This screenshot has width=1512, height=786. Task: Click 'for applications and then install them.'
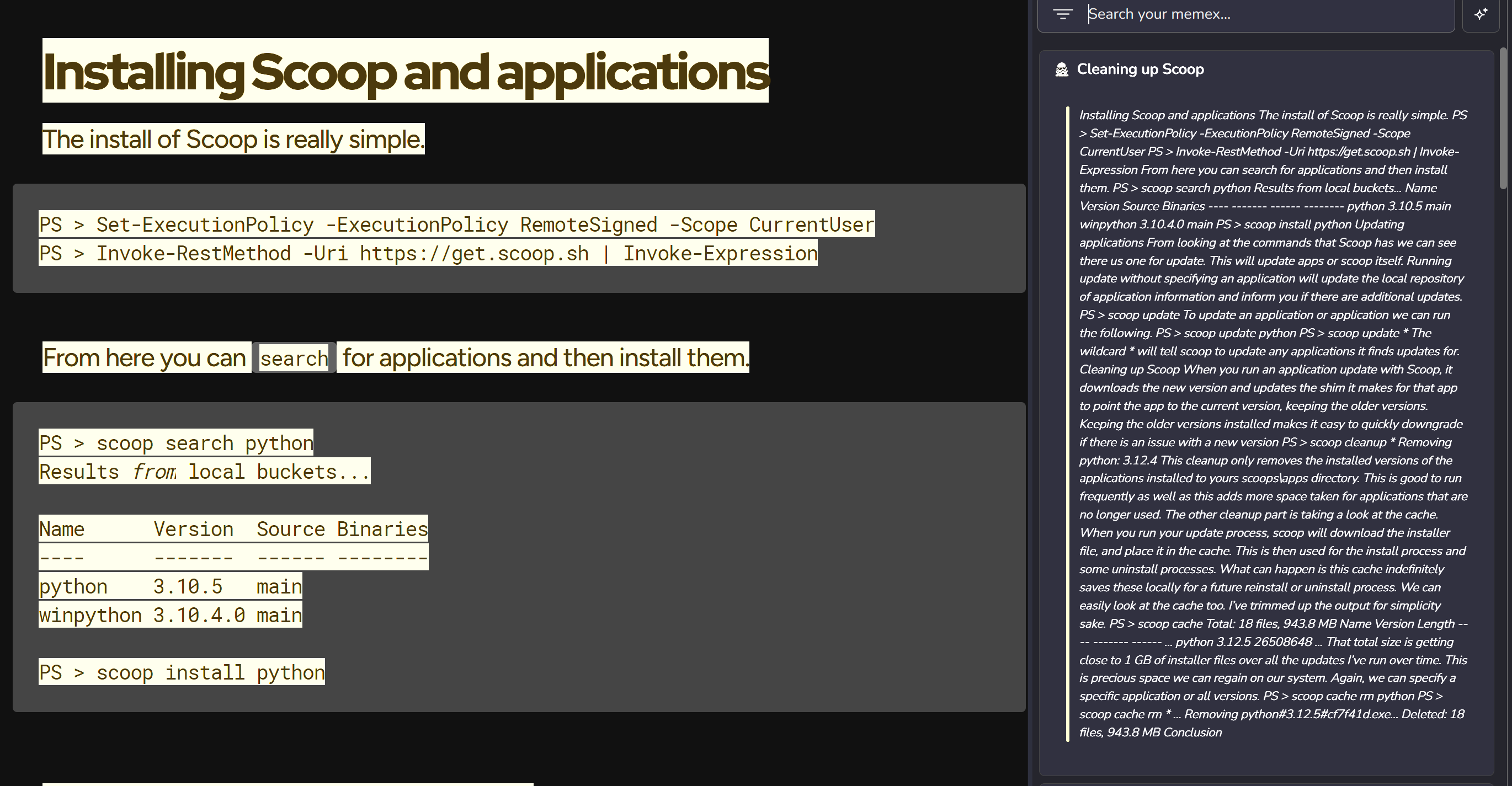tap(545, 357)
